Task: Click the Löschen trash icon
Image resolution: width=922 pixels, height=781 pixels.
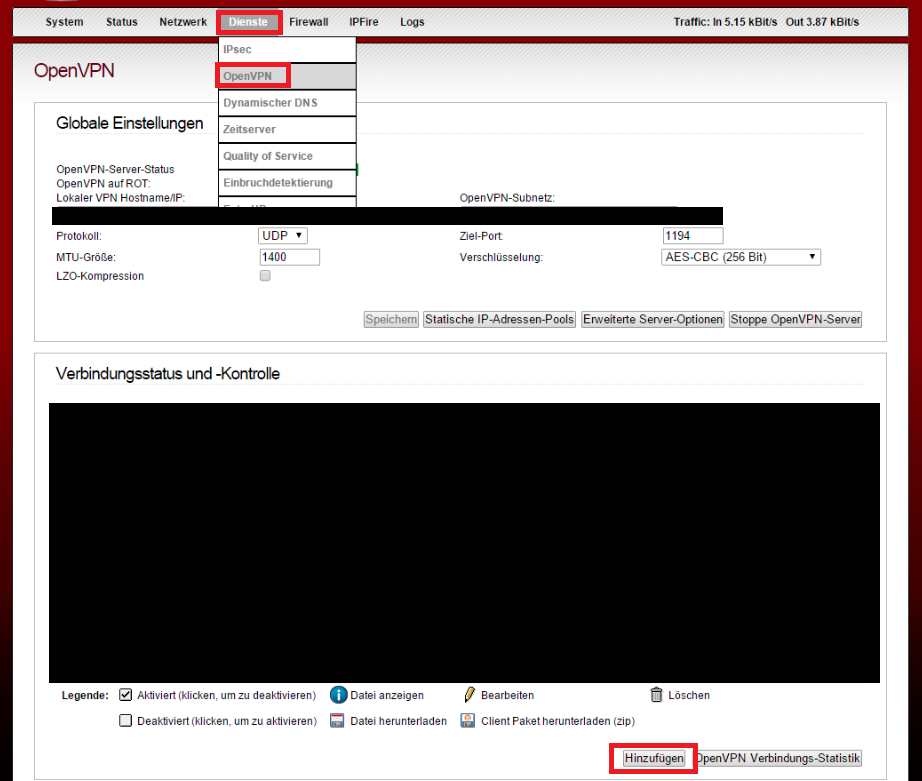Action: 656,695
